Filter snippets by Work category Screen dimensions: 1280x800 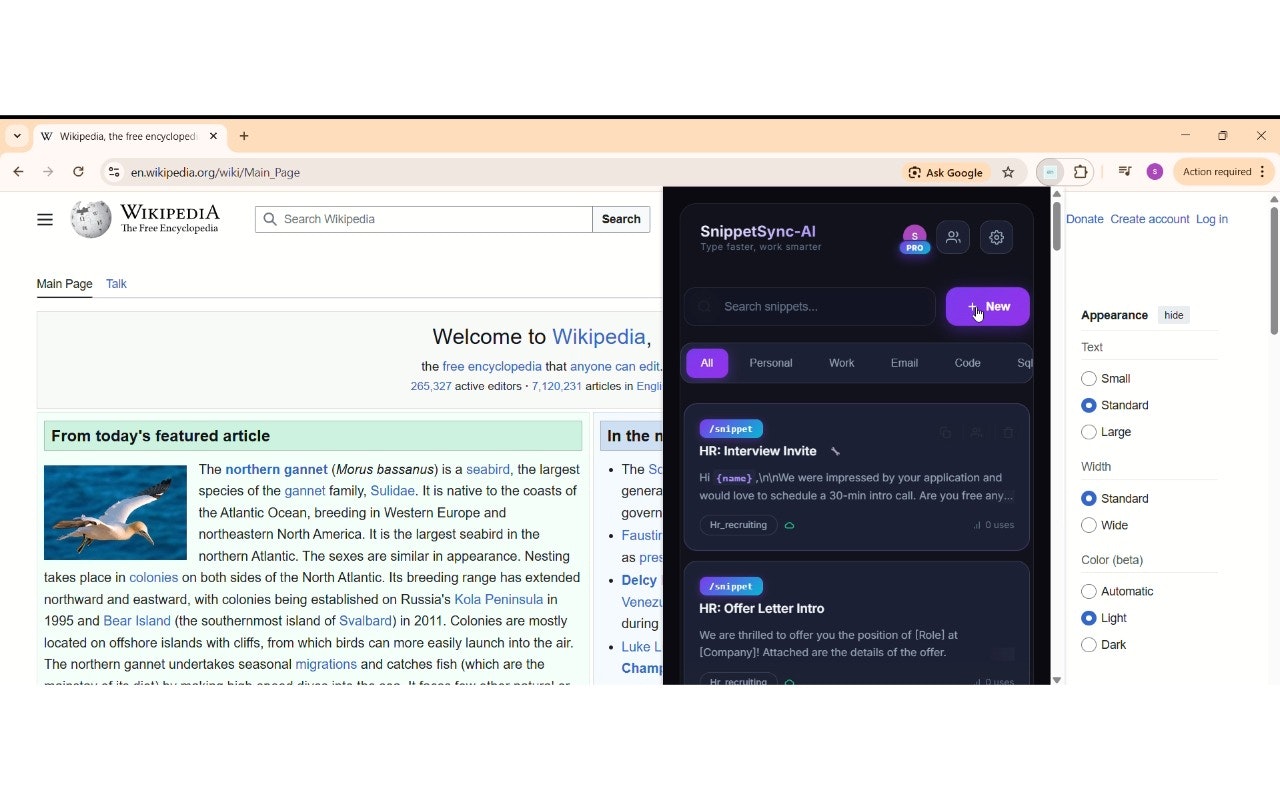coord(841,363)
